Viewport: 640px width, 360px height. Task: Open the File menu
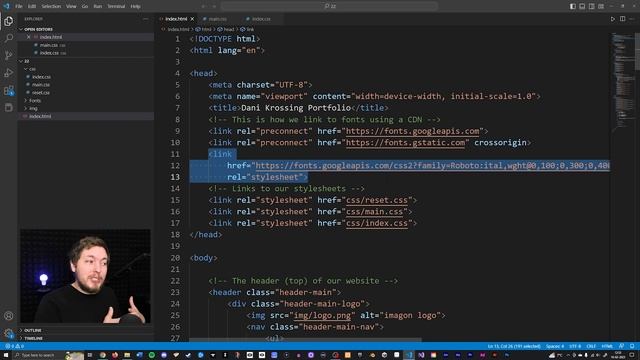(19, 6)
